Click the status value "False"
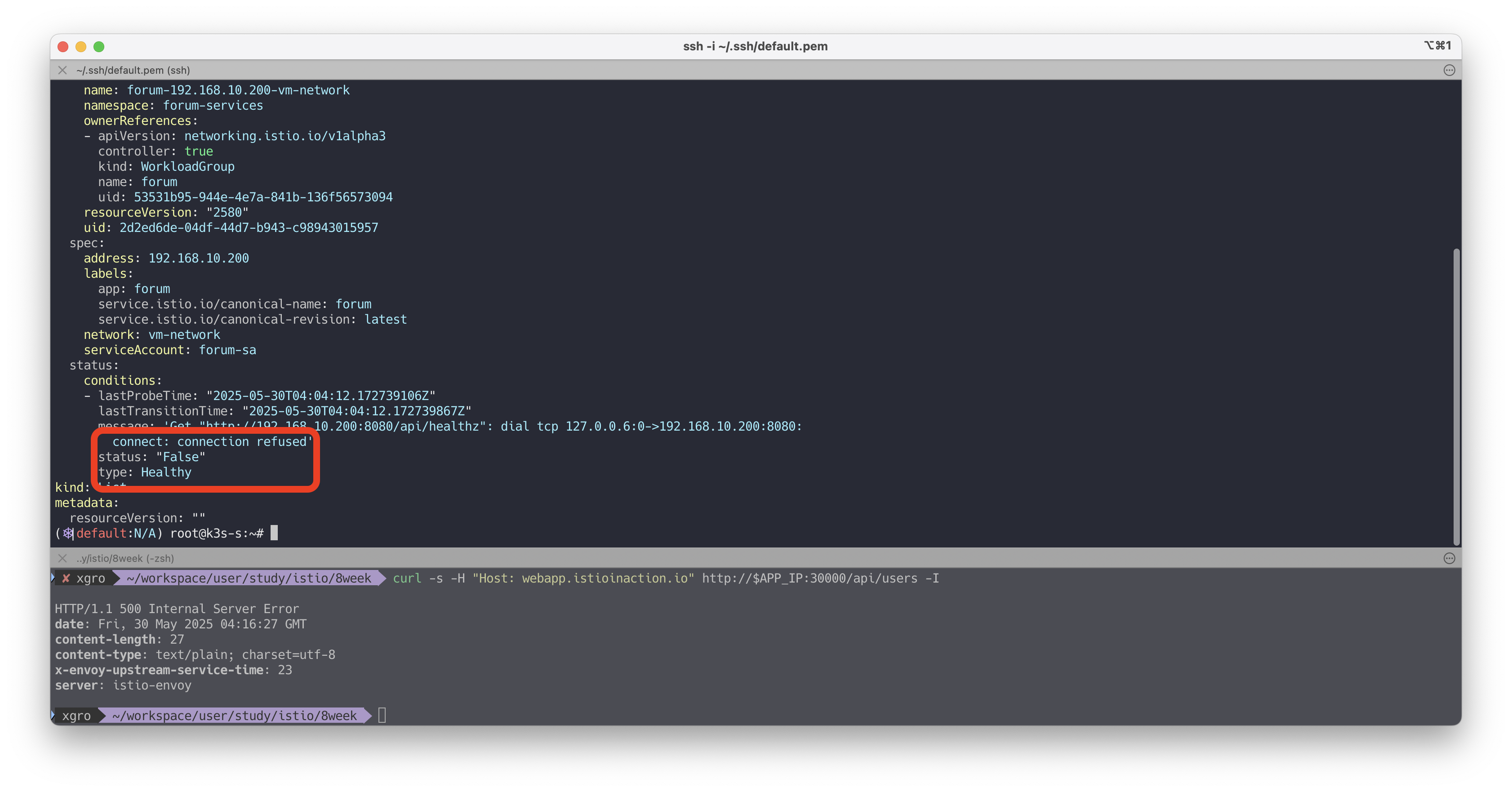The image size is (1512, 792). 181,456
